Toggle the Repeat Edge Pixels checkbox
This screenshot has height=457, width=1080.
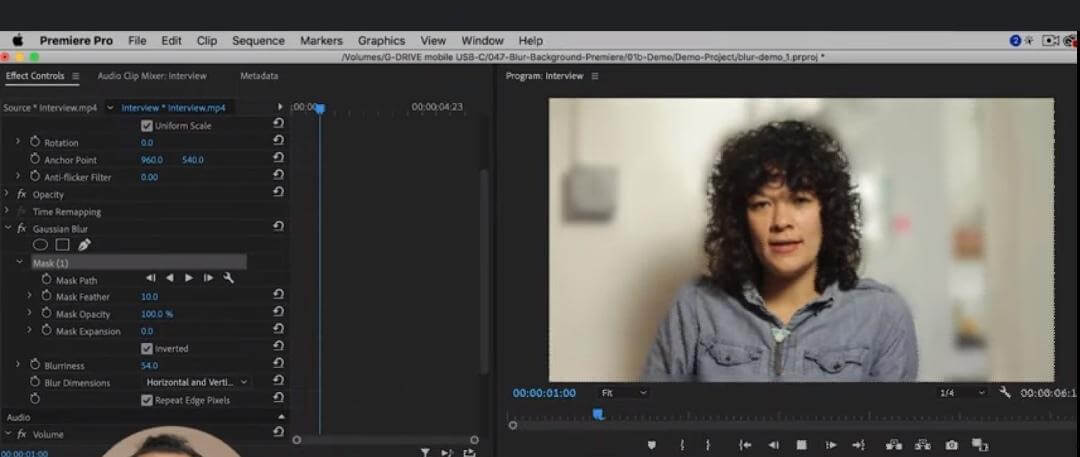(x=146, y=400)
